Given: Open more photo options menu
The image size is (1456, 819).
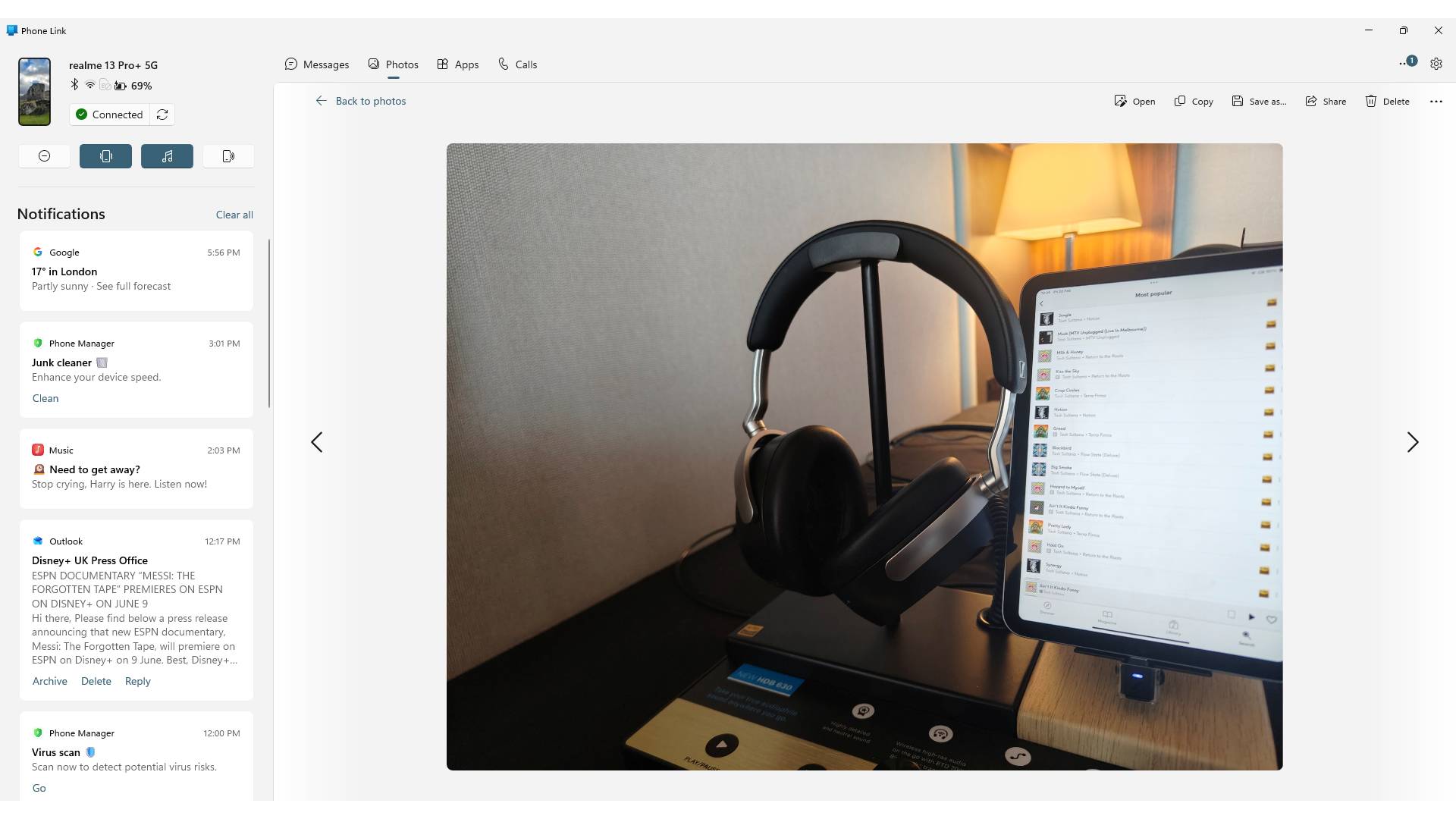Looking at the screenshot, I should pyautogui.click(x=1436, y=101).
